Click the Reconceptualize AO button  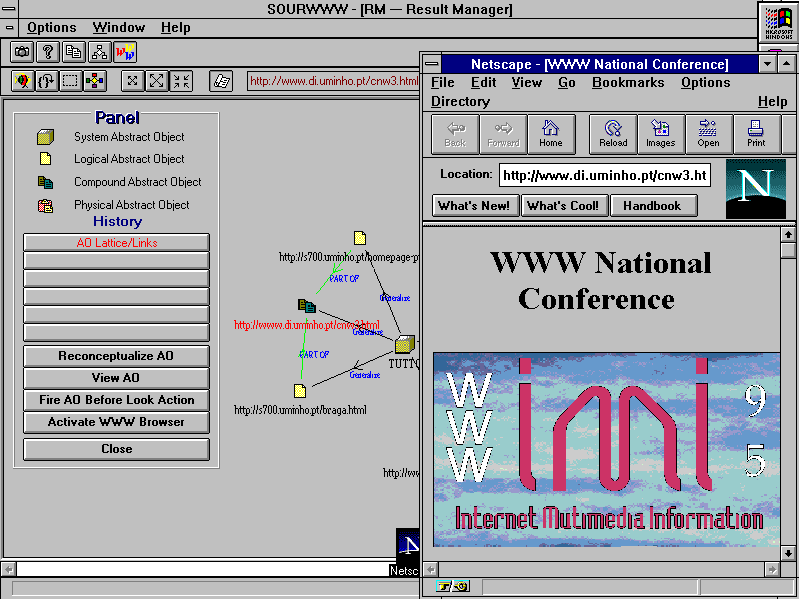pos(116,356)
